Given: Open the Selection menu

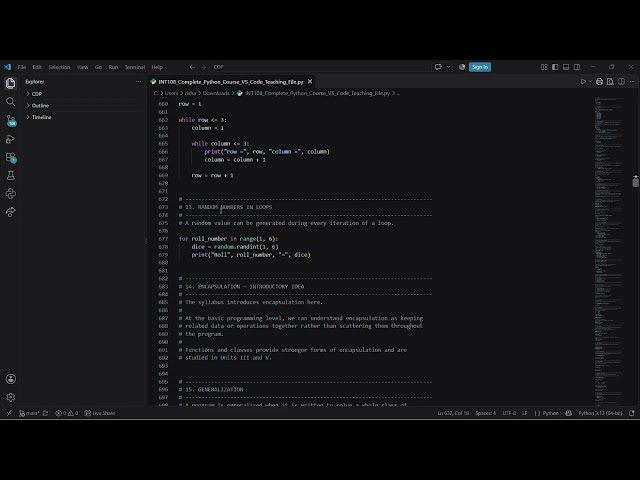Looking at the screenshot, I should [59, 67].
